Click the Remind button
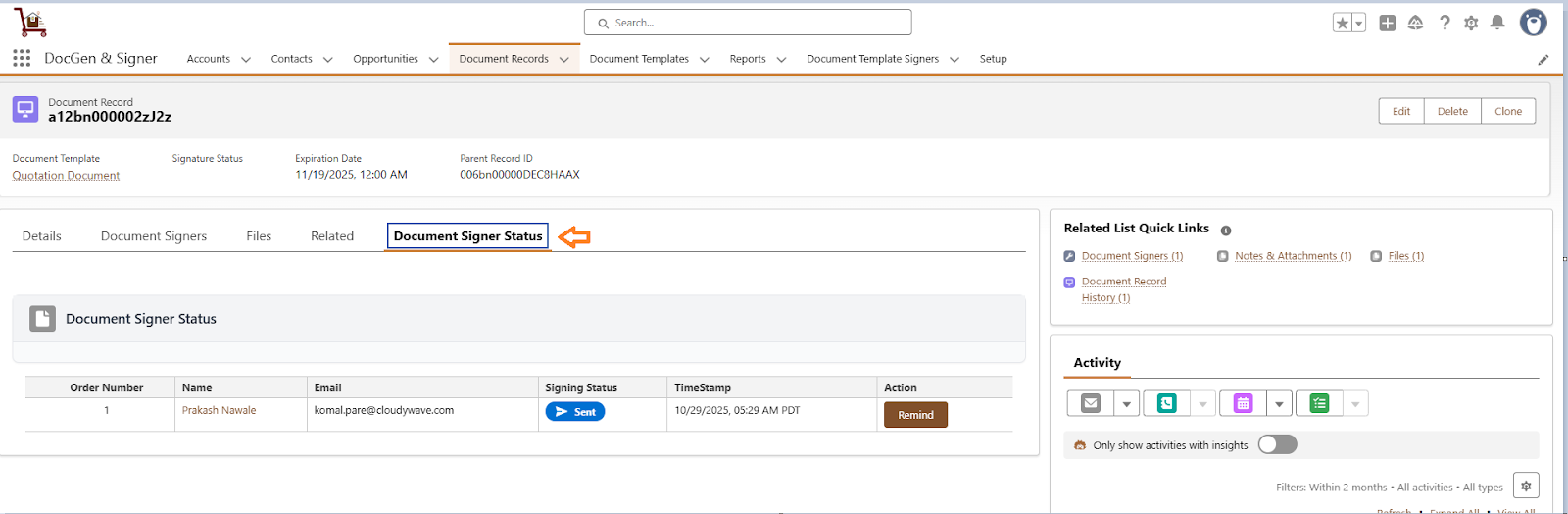Screen dimensions: 1568x514 coord(915,415)
